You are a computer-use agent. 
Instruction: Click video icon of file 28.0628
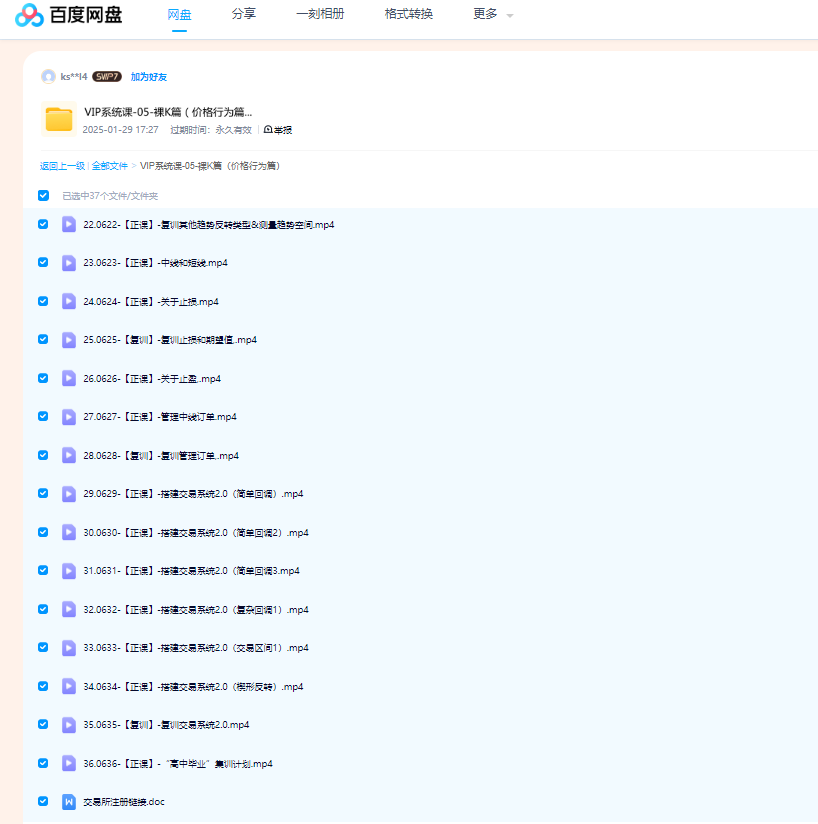[69, 455]
